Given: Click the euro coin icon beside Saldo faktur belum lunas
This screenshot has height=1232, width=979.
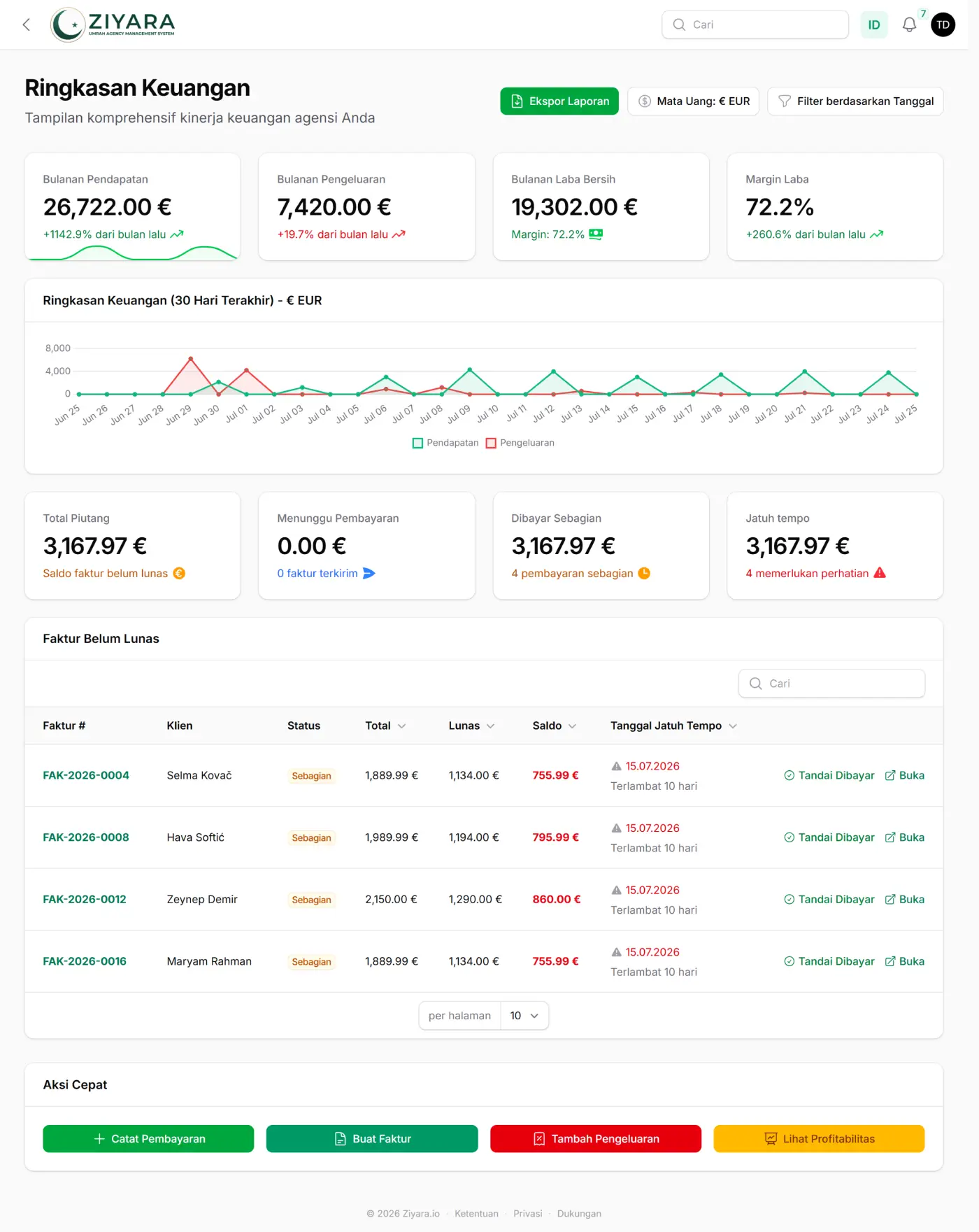Looking at the screenshot, I should pos(179,574).
